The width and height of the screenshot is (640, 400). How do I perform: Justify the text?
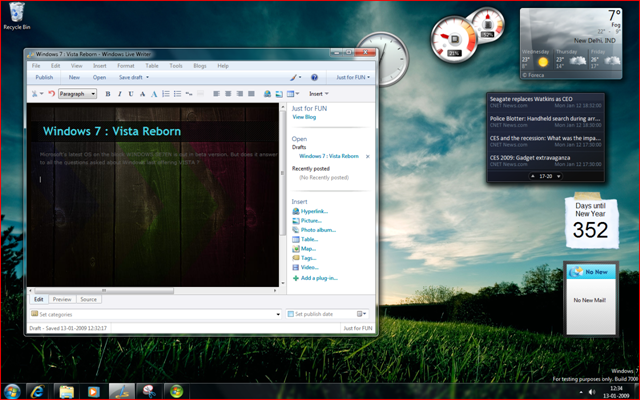251,94
